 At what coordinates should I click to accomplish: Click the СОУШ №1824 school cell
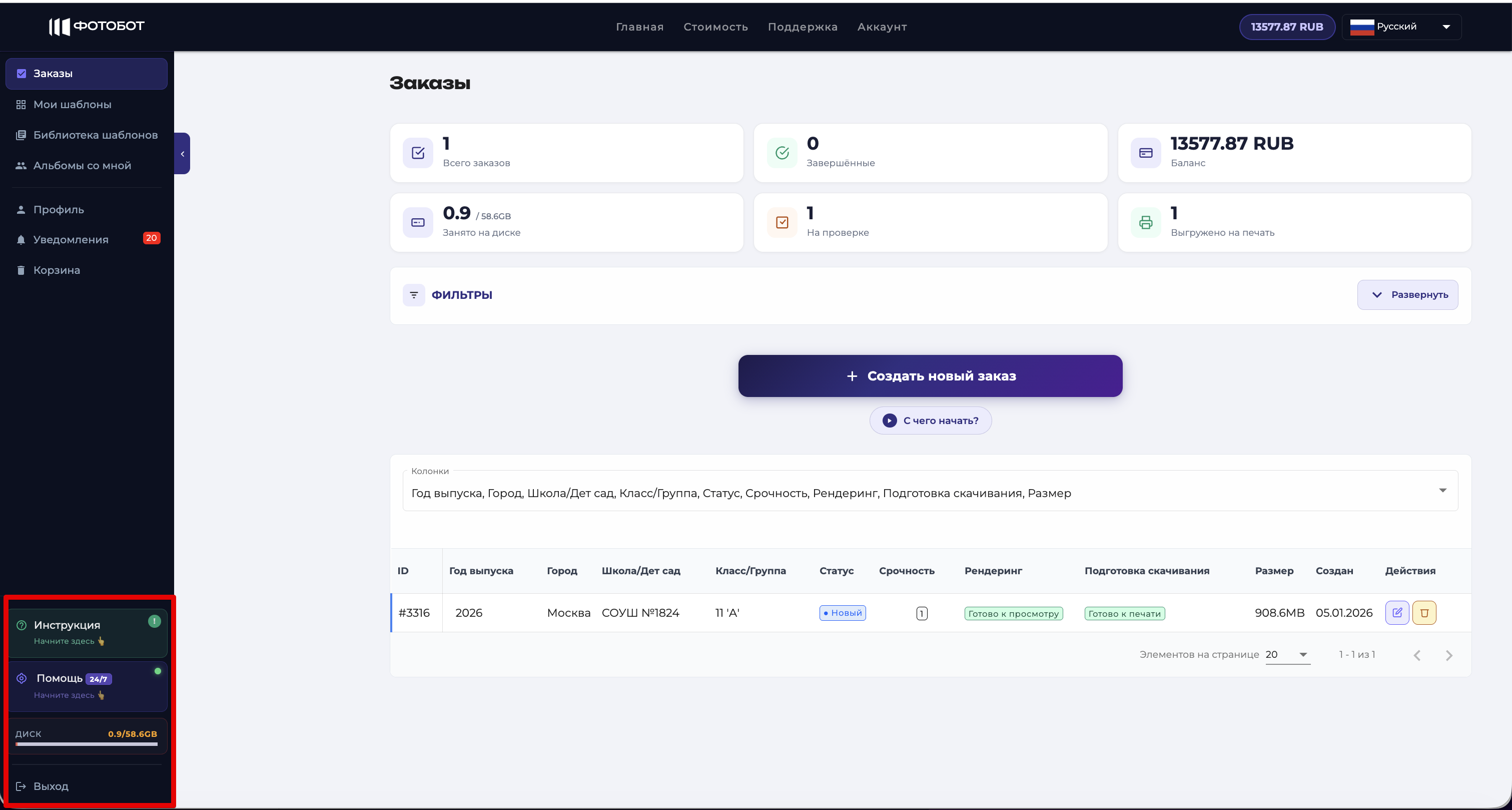(x=640, y=613)
